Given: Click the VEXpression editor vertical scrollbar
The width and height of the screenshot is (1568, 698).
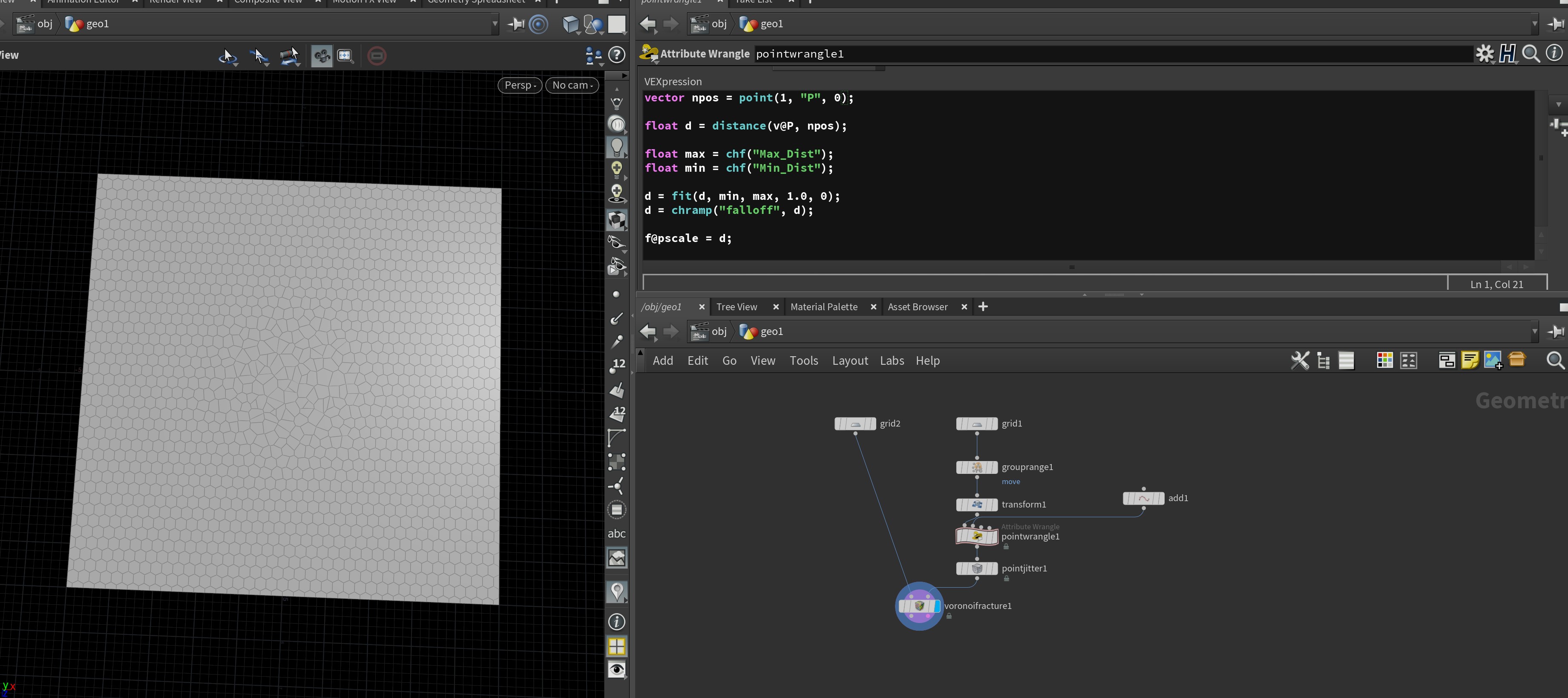Looking at the screenshot, I should tap(1541, 159).
